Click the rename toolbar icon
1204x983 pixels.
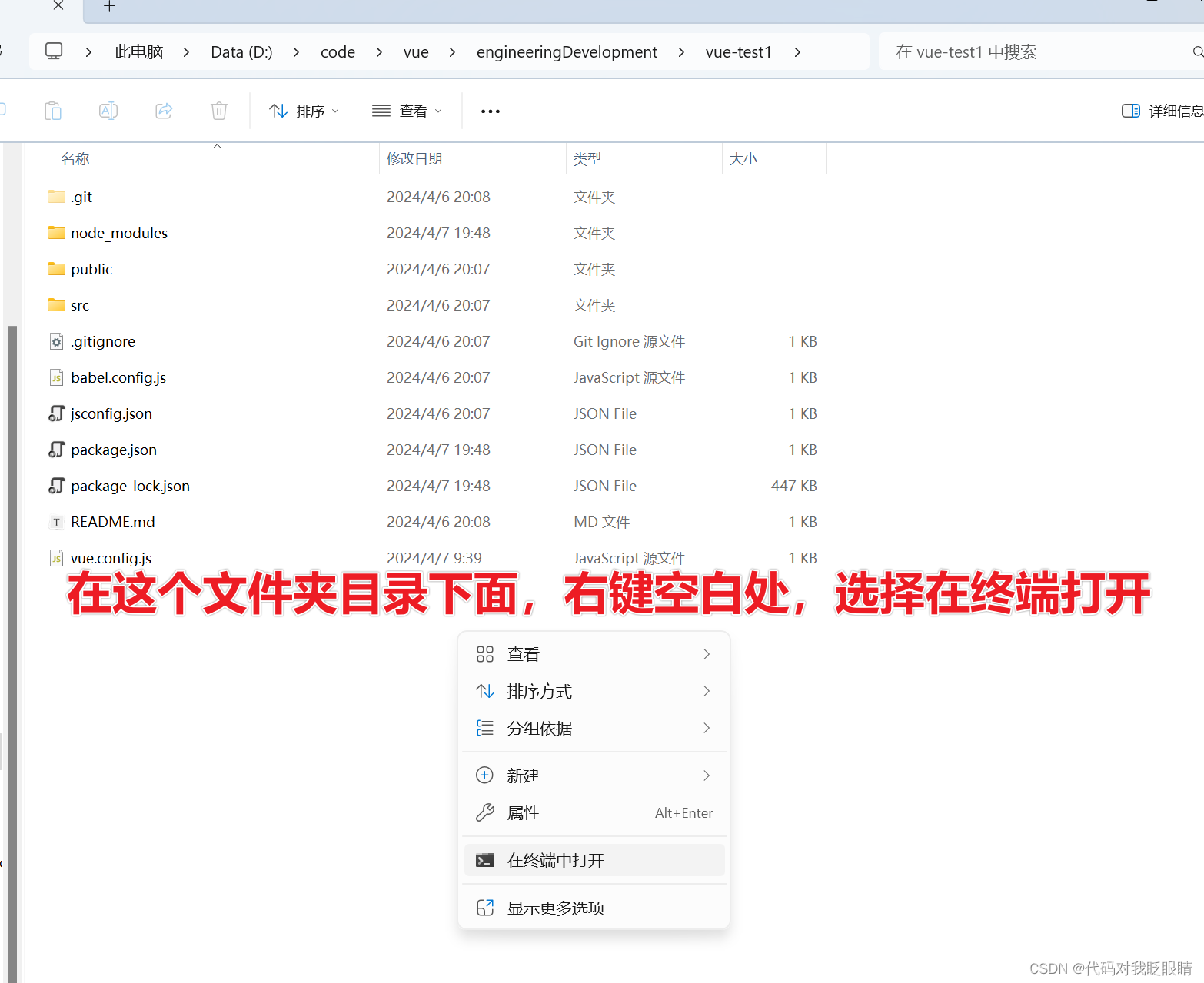click(108, 111)
